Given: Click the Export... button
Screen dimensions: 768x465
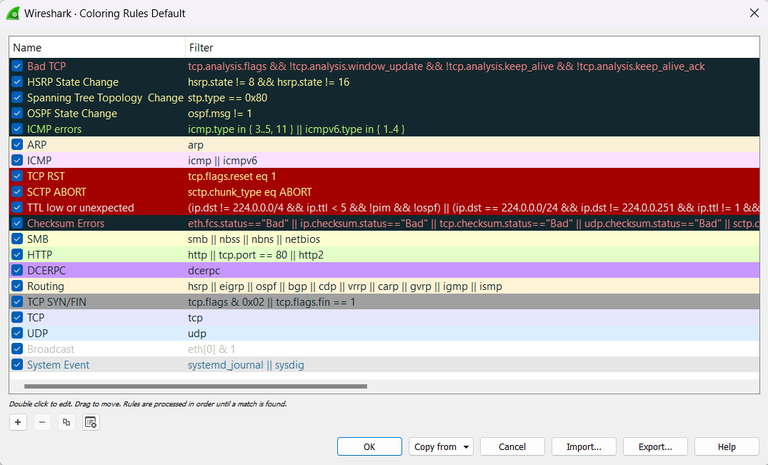Looking at the screenshot, I should coord(655,446).
